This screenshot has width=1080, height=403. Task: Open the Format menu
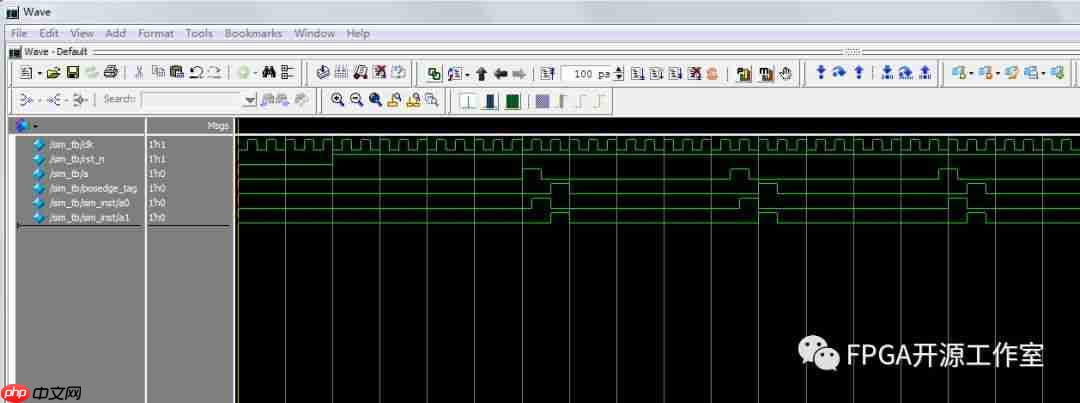(156, 33)
